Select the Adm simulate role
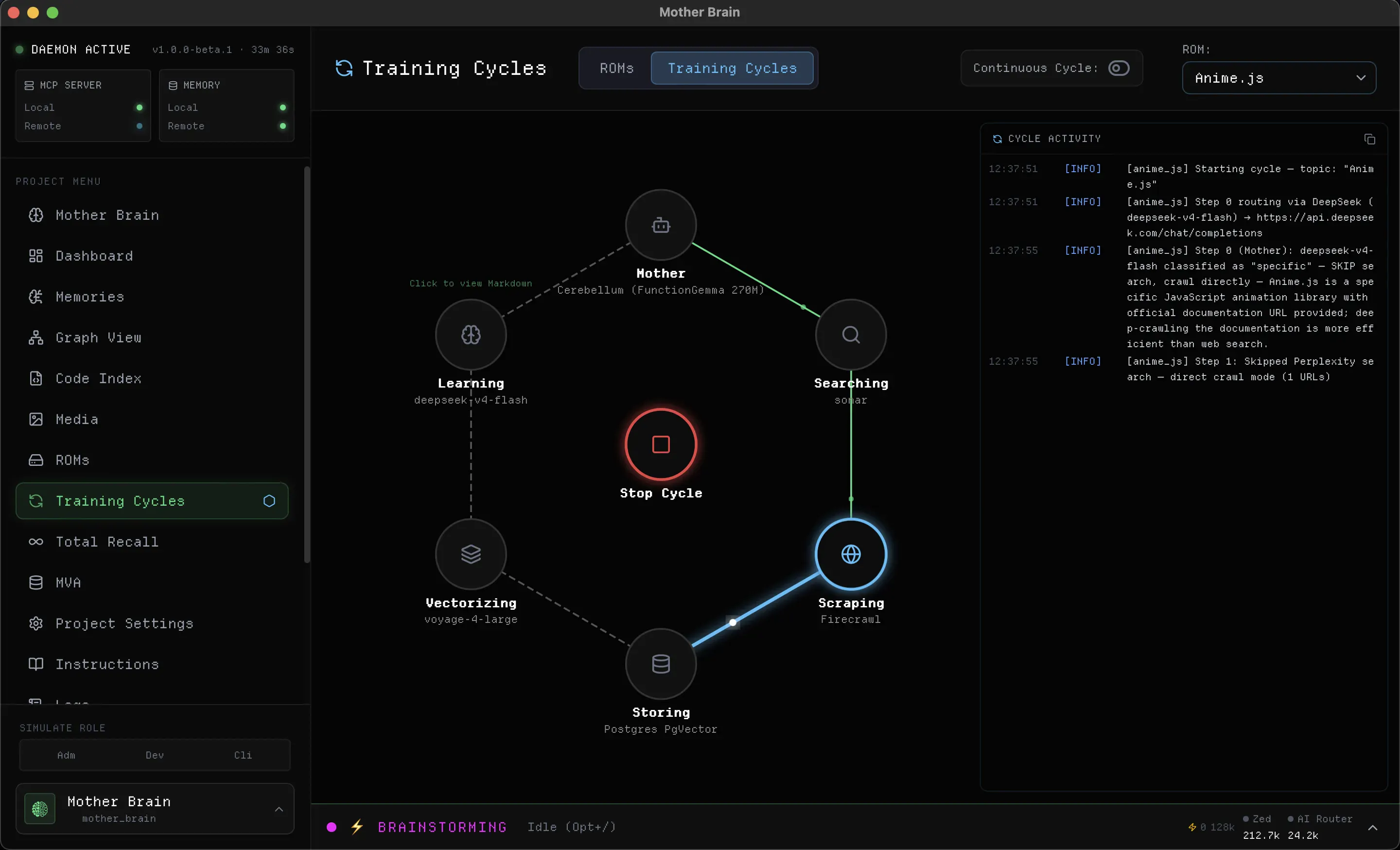The height and width of the screenshot is (850, 1400). 66,755
